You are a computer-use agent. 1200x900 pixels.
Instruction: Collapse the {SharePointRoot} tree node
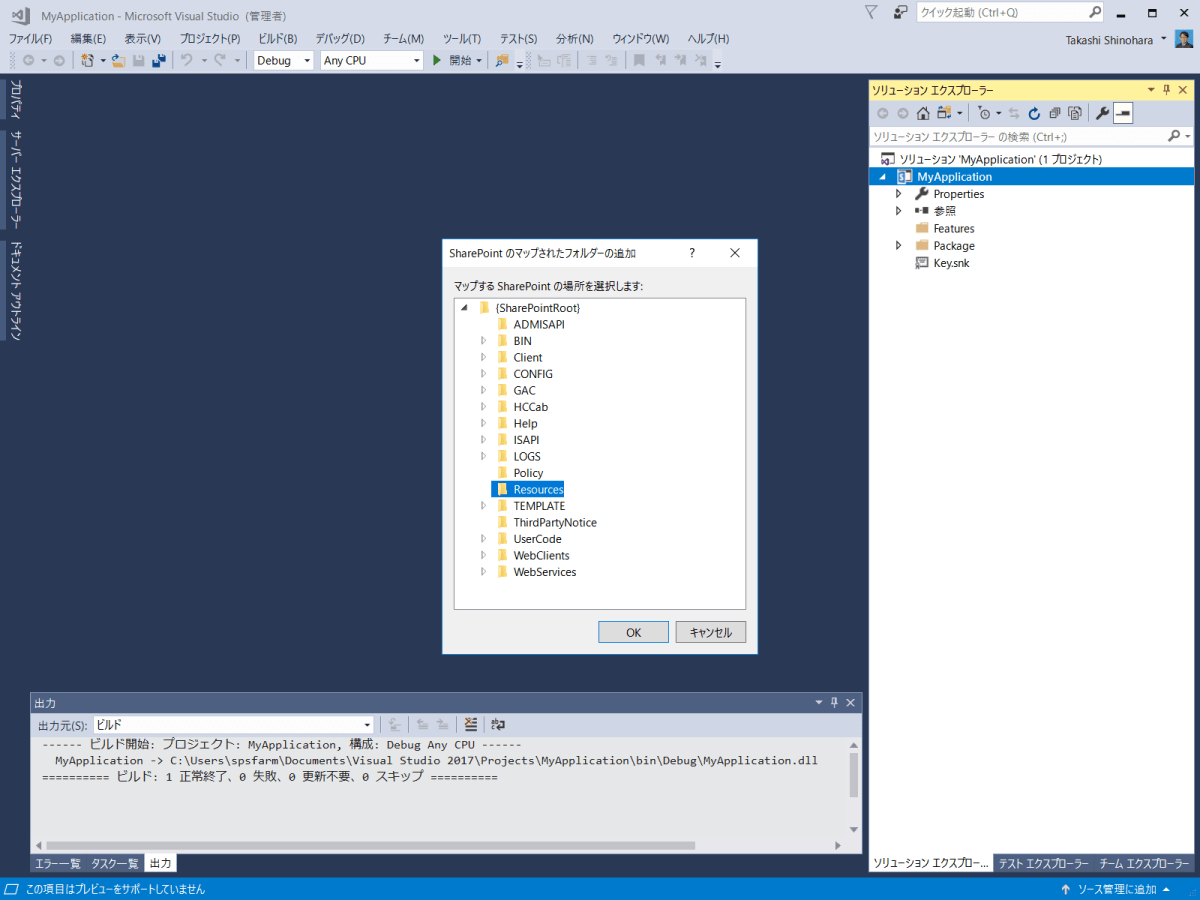pyautogui.click(x=465, y=308)
